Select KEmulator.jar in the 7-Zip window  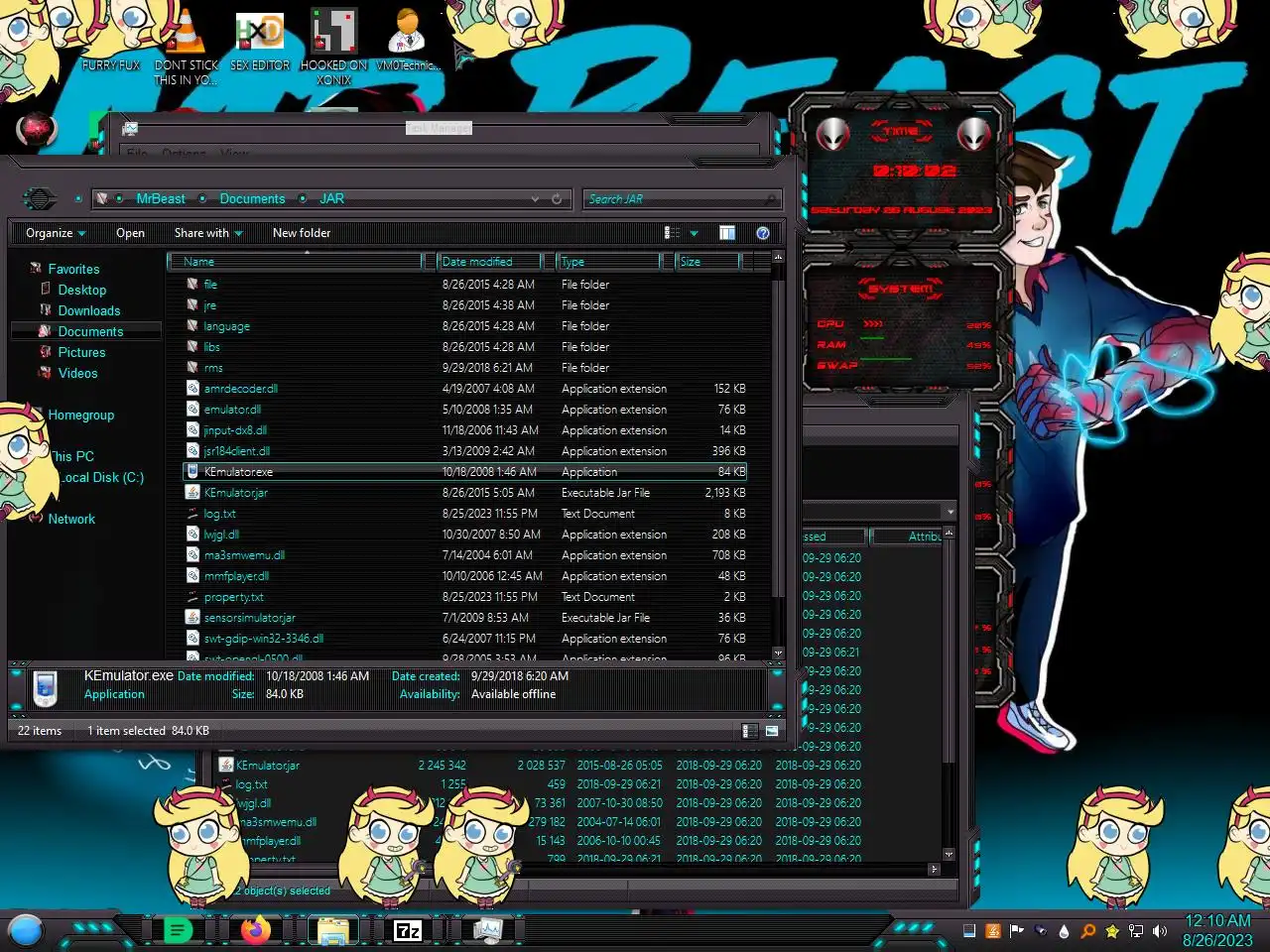click(x=268, y=766)
